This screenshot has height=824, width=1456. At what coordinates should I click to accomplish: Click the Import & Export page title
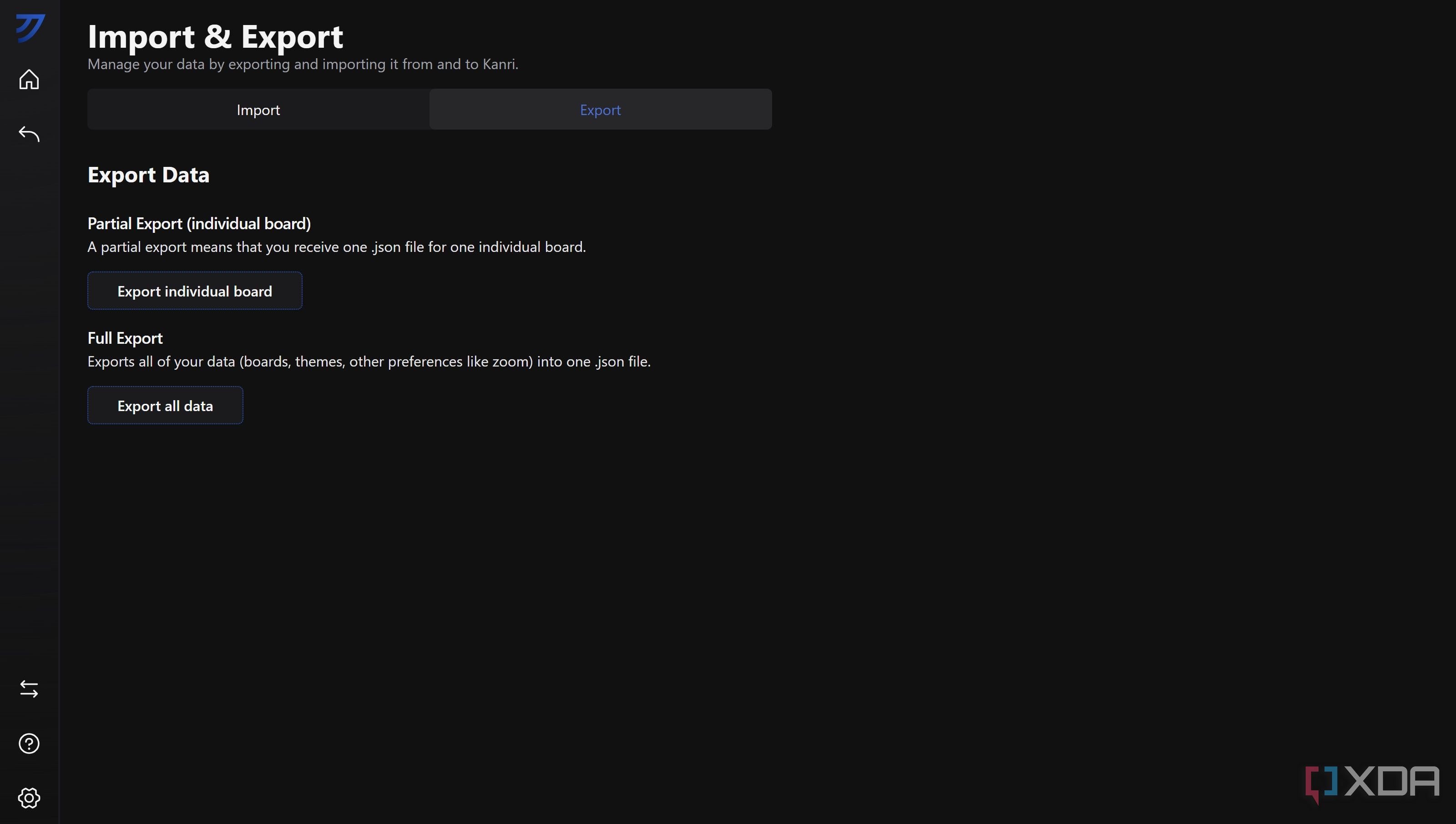click(x=215, y=37)
